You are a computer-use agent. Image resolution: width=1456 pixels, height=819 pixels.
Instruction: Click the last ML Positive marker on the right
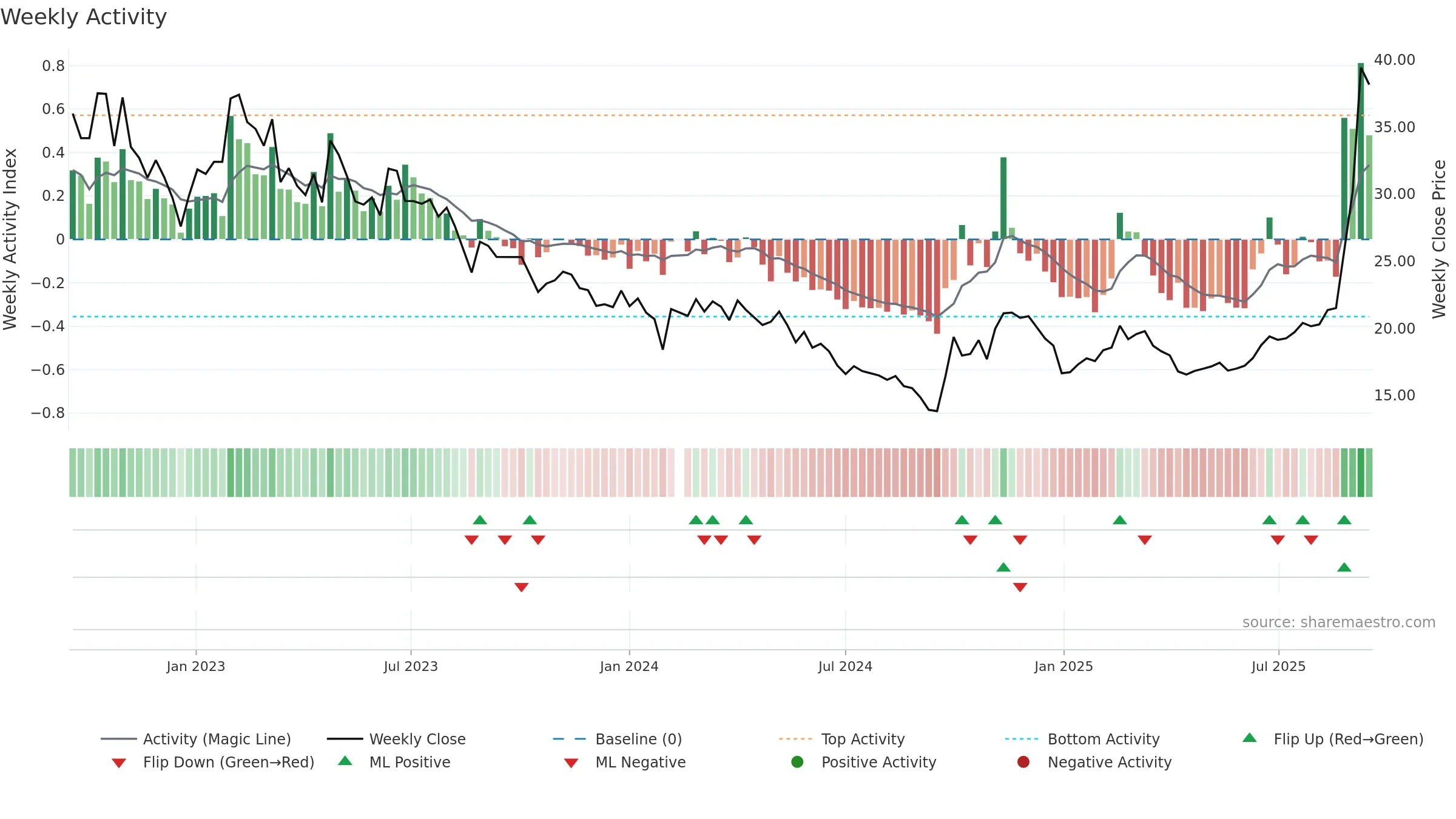[x=1344, y=567]
